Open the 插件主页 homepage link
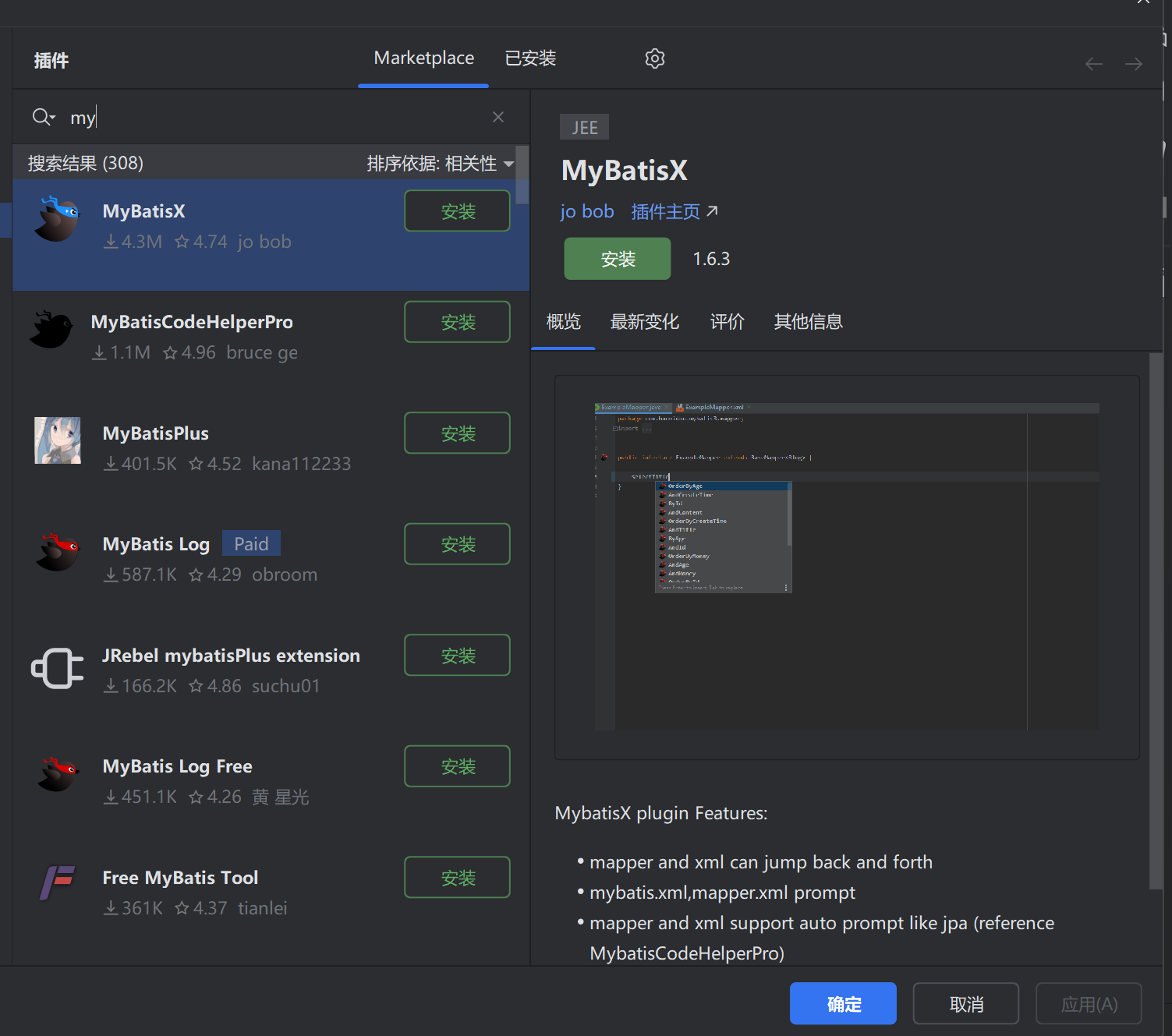 (675, 211)
